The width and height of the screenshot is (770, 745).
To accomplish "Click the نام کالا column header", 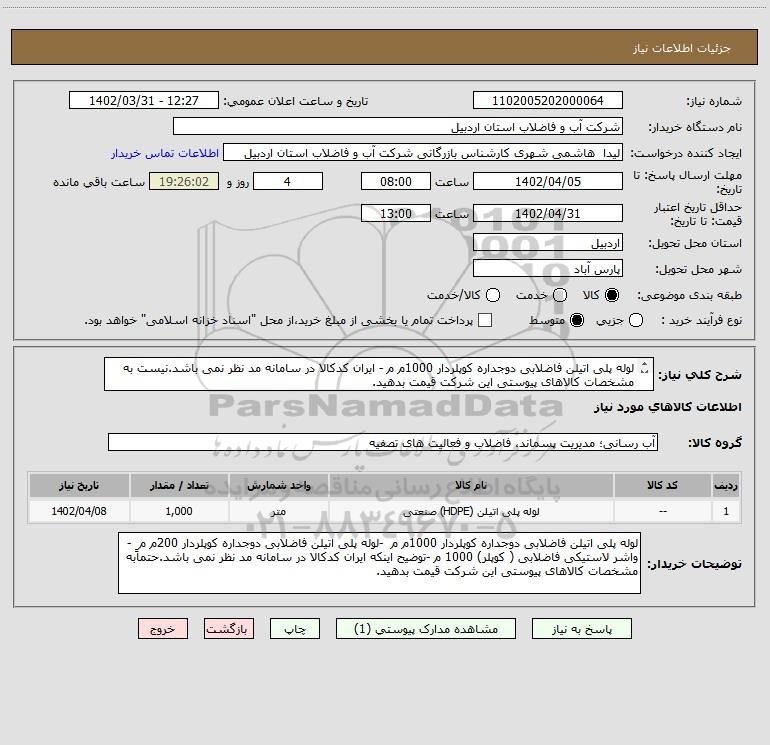I will [x=470, y=485].
